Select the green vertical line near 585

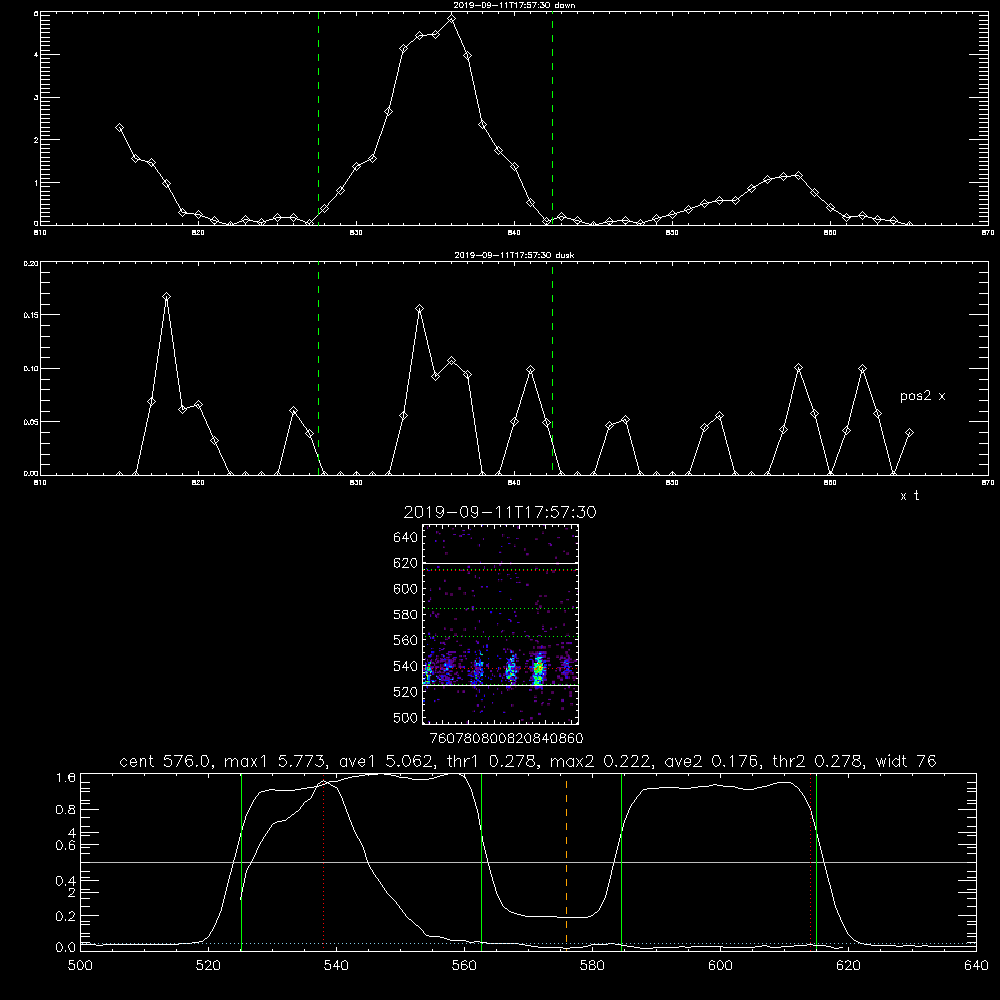(x=621, y=861)
